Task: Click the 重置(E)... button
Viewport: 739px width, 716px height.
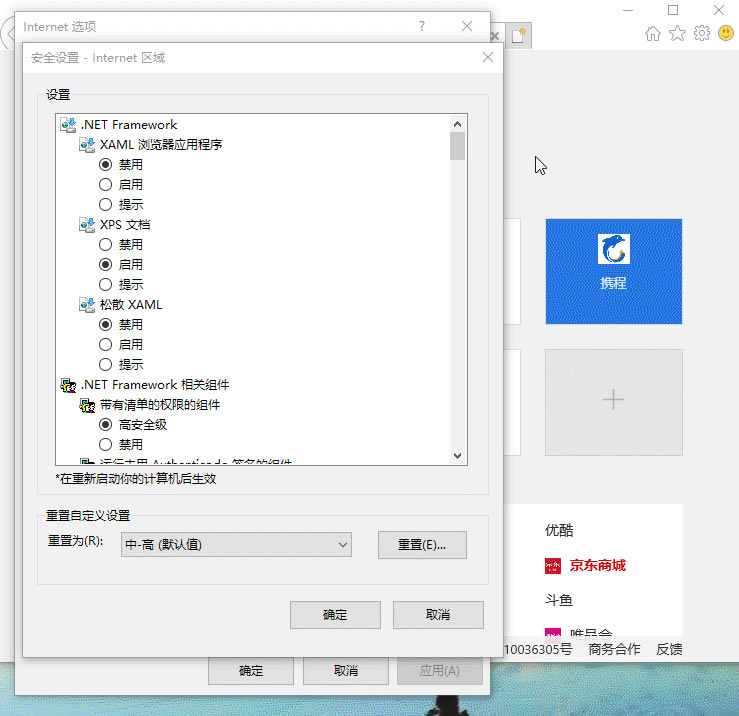Action: pyautogui.click(x=422, y=545)
